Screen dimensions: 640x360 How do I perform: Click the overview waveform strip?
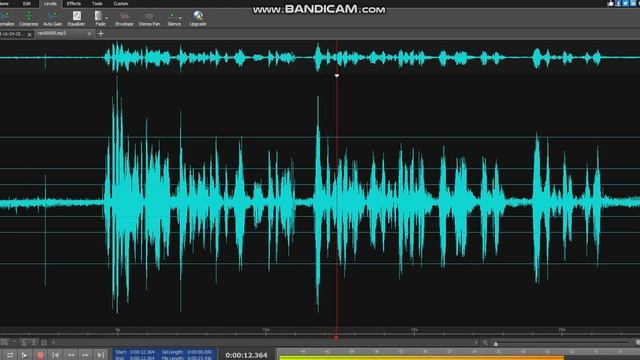pyautogui.click(x=320, y=57)
